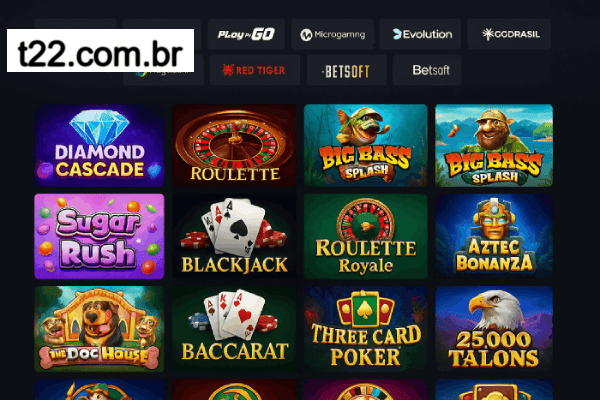This screenshot has height=400, width=600.
Task: Select the Sugar Rush game tile
Action: pos(99,236)
